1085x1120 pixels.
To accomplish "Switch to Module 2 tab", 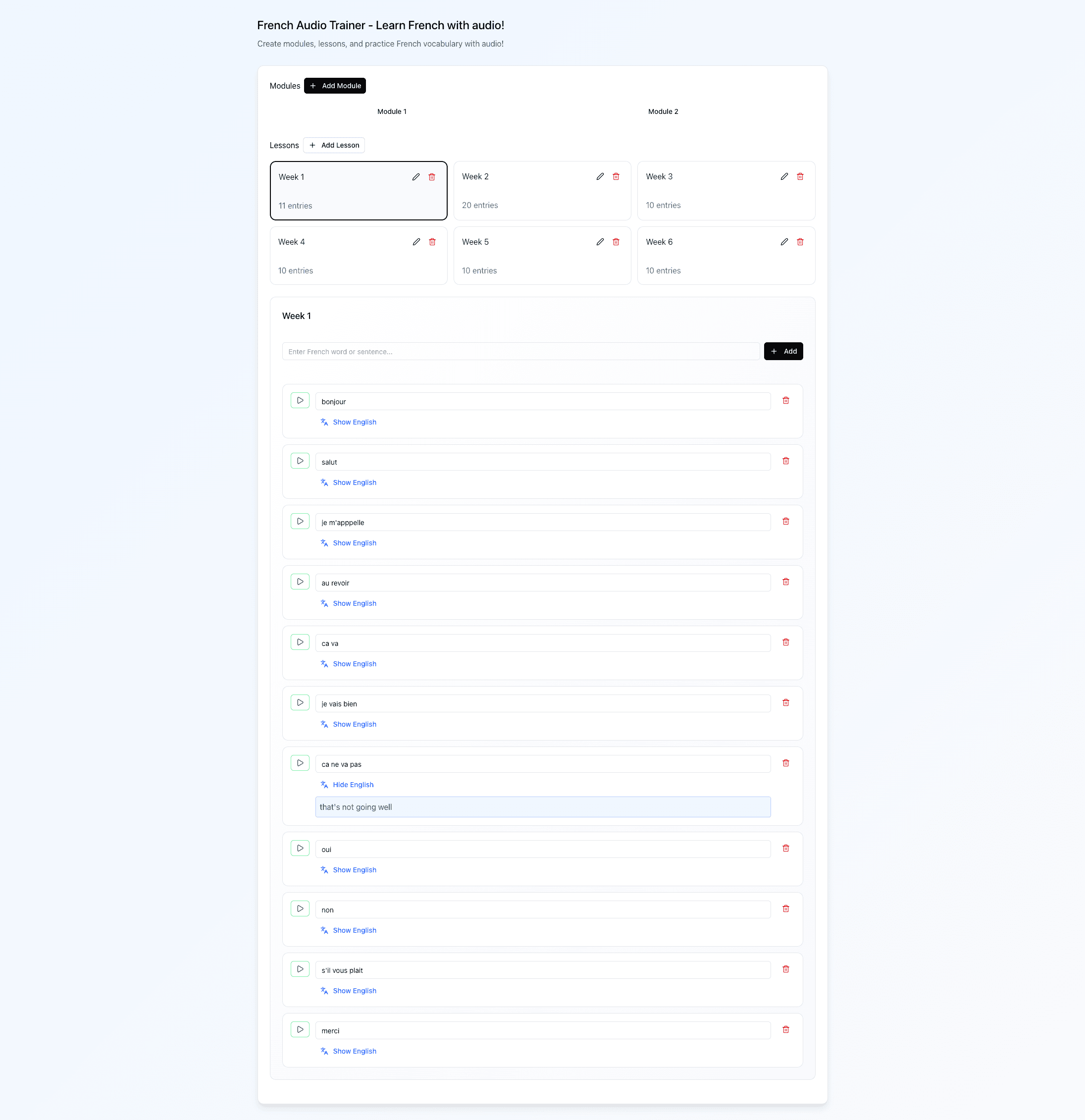I will click(663, 111).
